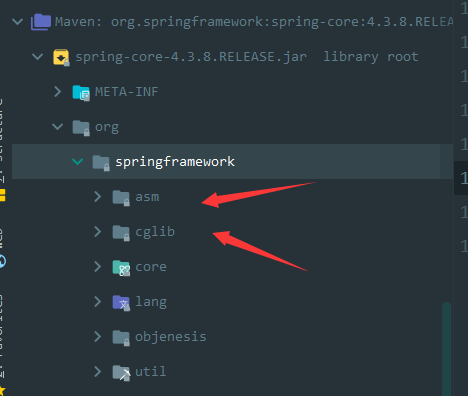Expand the META-INF folder arrow
Screen dimensions: 468x396
point(58,92)
